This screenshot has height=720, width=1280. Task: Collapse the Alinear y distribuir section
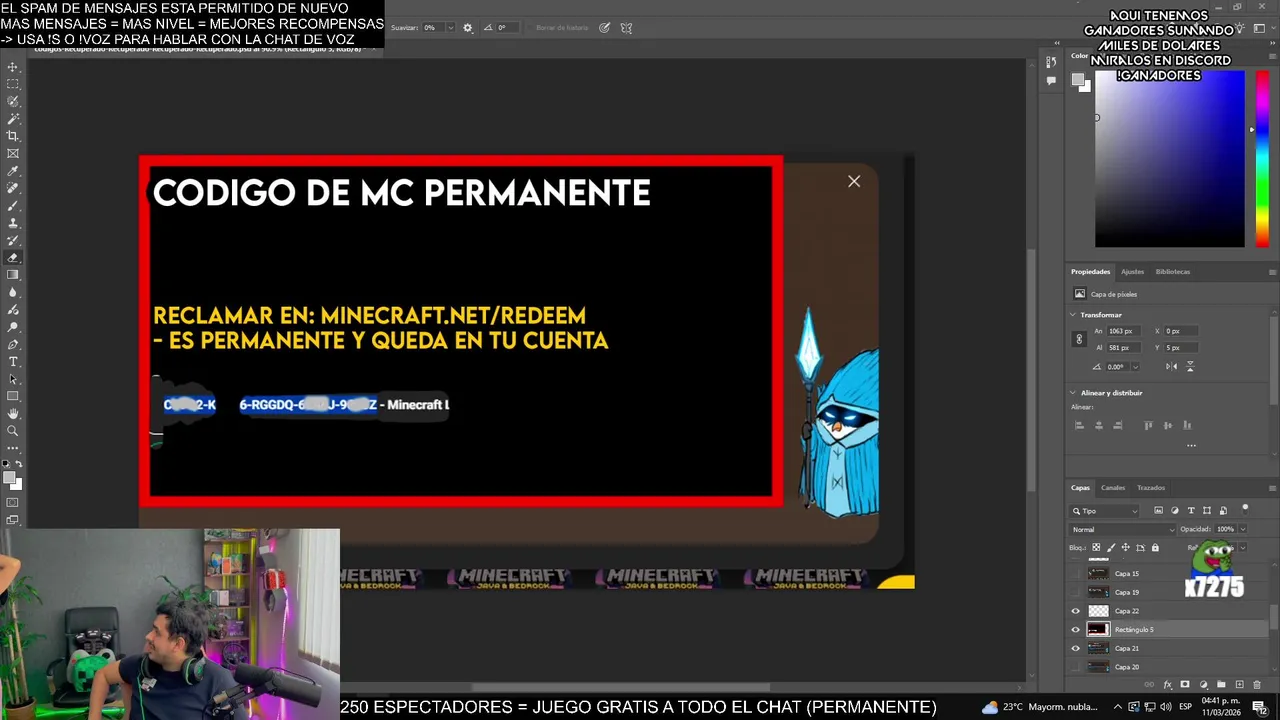pyautogui.click(x=1073, y=393)
